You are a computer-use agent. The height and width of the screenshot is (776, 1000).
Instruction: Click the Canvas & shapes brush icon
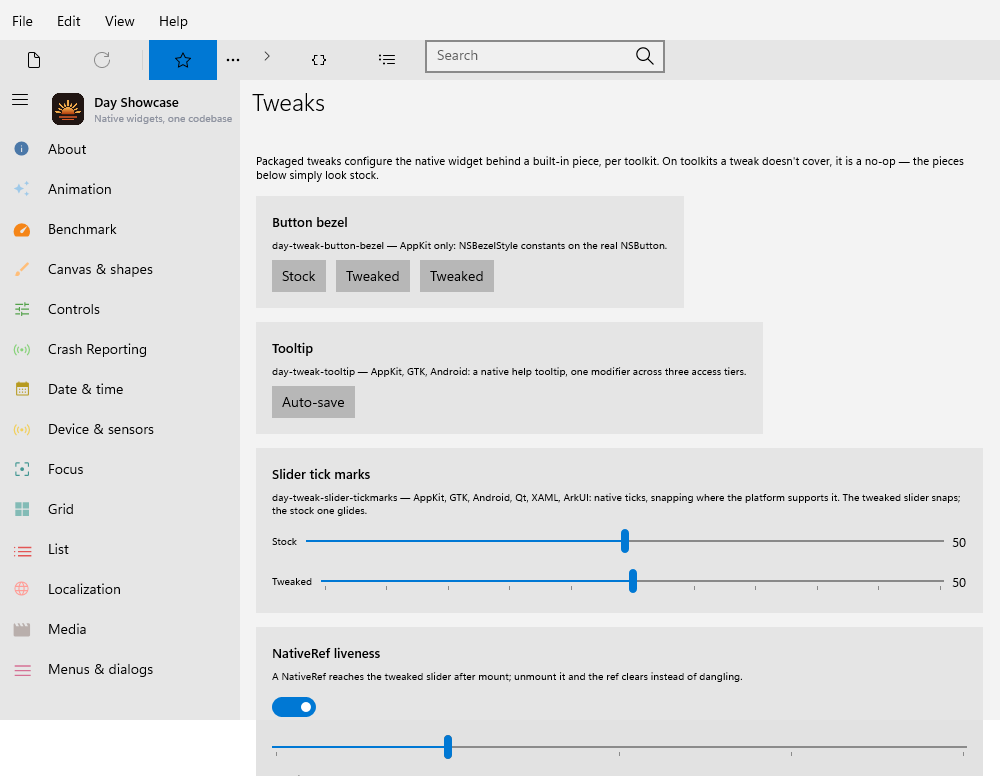point(22,269)
